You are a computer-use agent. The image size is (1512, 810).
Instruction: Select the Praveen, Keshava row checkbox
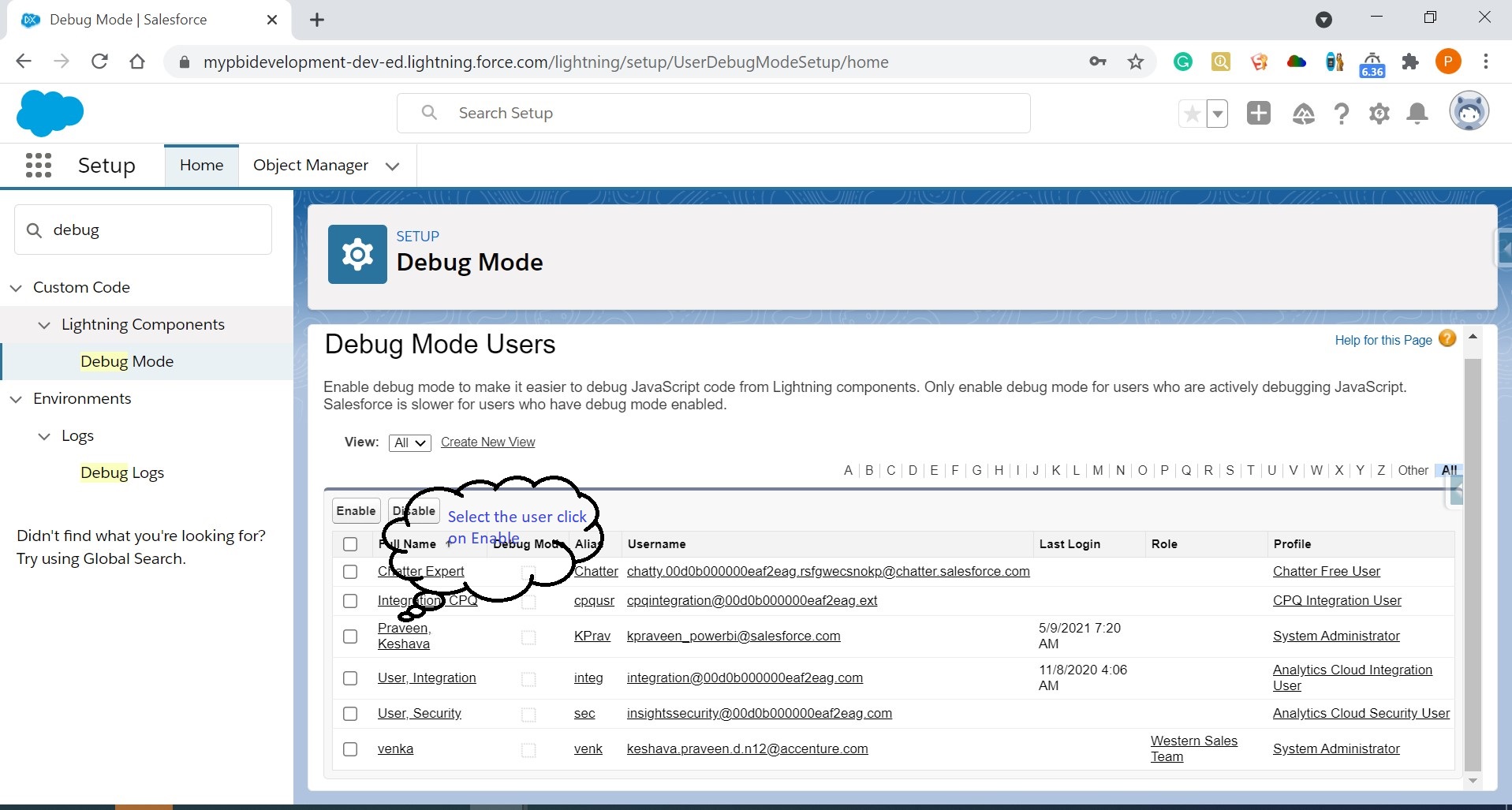(350, 636)
